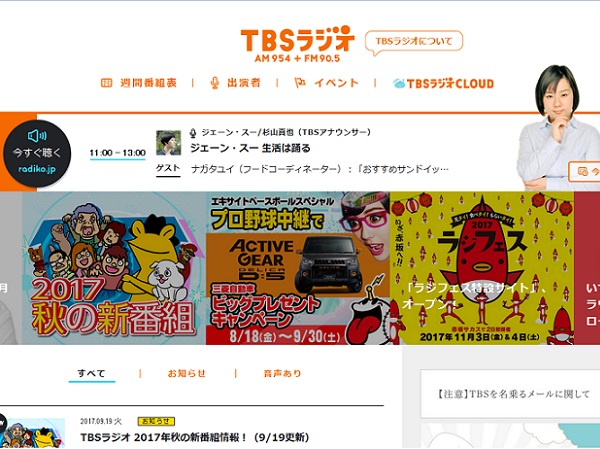
Task: Open the 2017 秋の新番組 banner
Action: tap(114, 268)
